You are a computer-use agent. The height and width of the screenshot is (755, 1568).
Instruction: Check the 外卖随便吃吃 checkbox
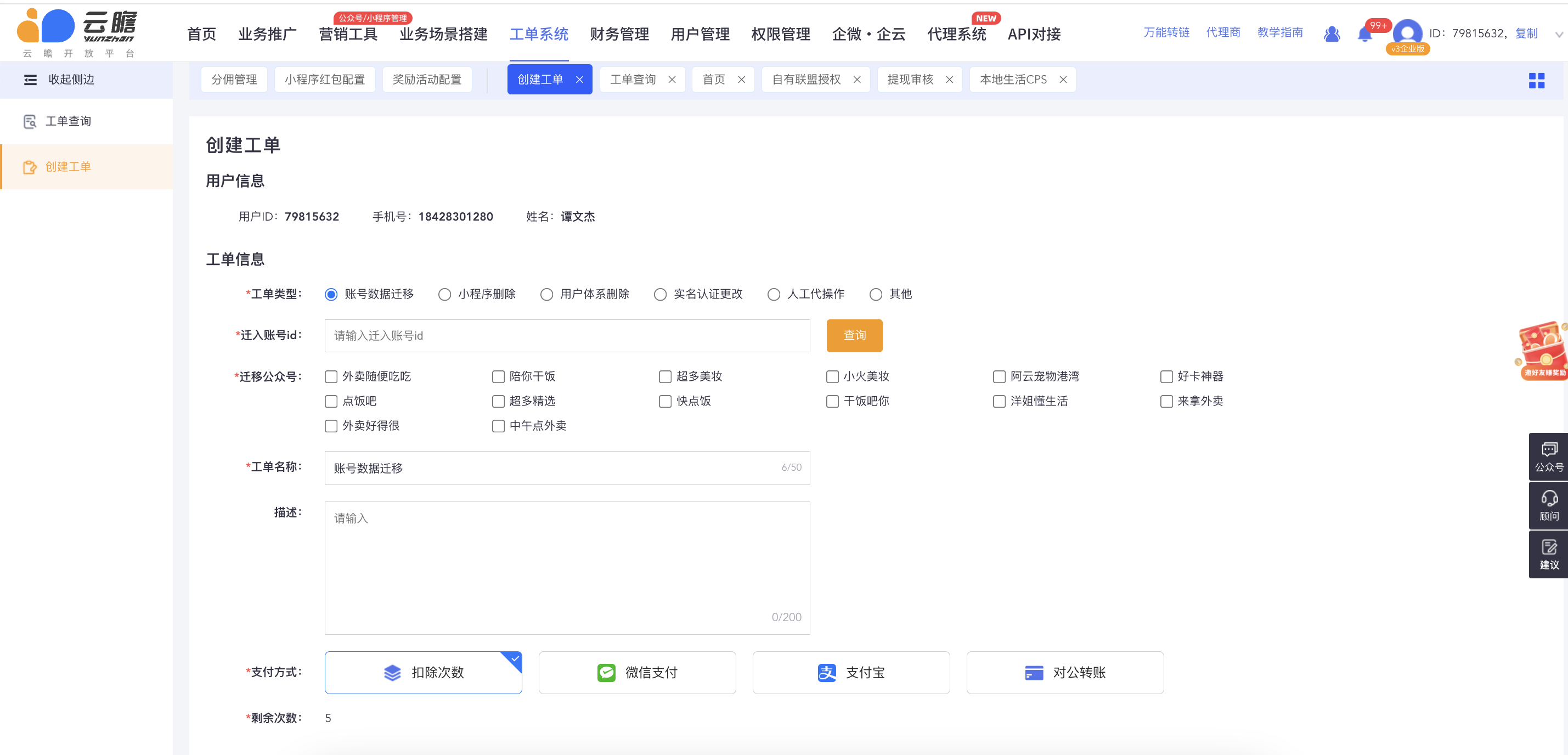[331, 377]
